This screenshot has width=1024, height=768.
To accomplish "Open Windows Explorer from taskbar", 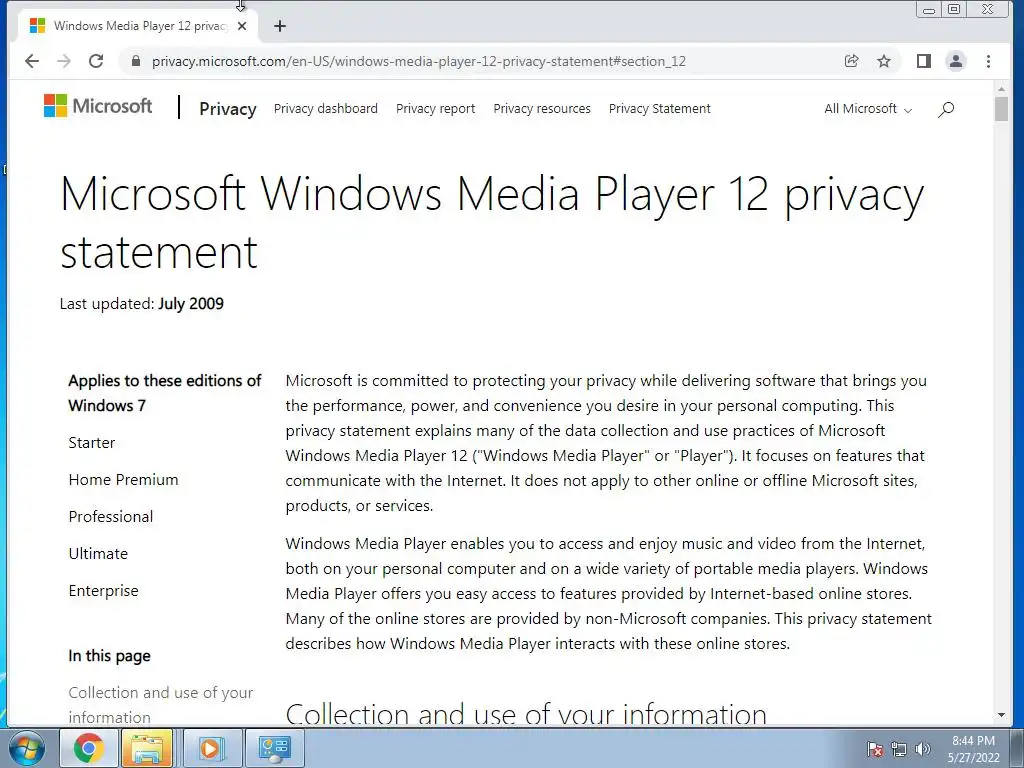I will (x=147, y=748).
